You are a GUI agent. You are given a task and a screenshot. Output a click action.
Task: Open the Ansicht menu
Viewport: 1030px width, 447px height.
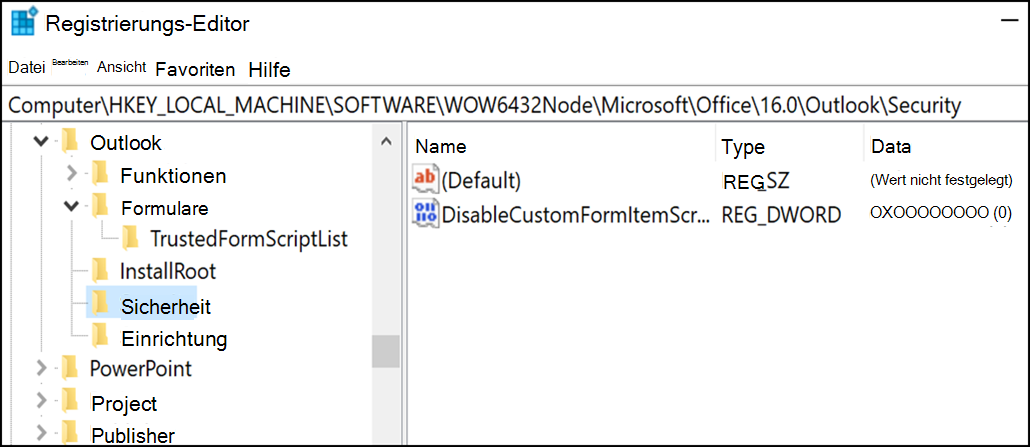(x=122, y=66)
